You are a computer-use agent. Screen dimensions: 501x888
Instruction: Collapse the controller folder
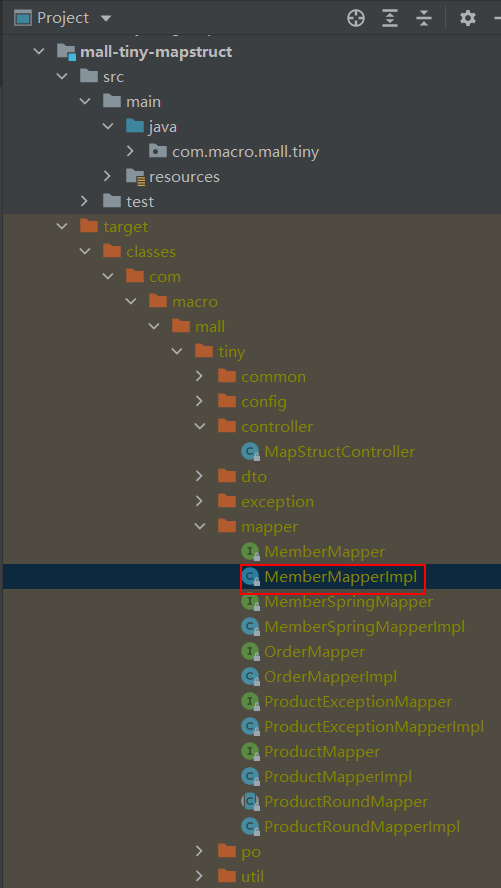199,426
